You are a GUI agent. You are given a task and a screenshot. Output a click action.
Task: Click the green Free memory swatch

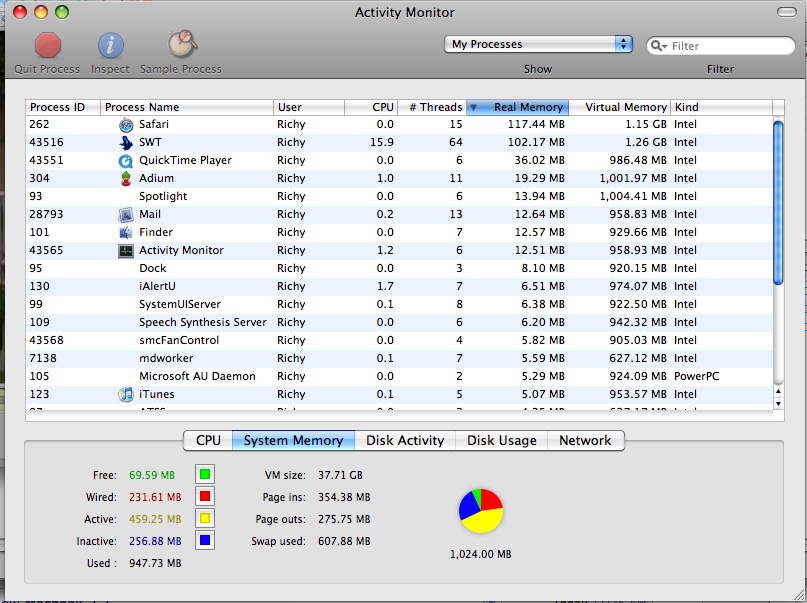pyautogui.click(x=205, y=474)
